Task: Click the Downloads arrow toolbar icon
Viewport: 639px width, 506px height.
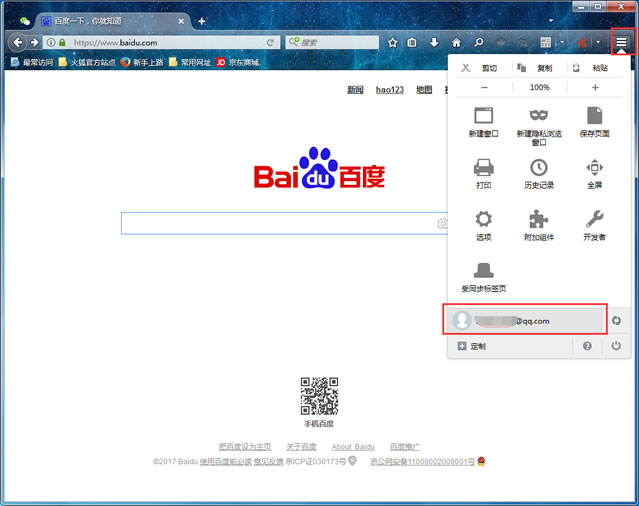Action: [434, 42]
